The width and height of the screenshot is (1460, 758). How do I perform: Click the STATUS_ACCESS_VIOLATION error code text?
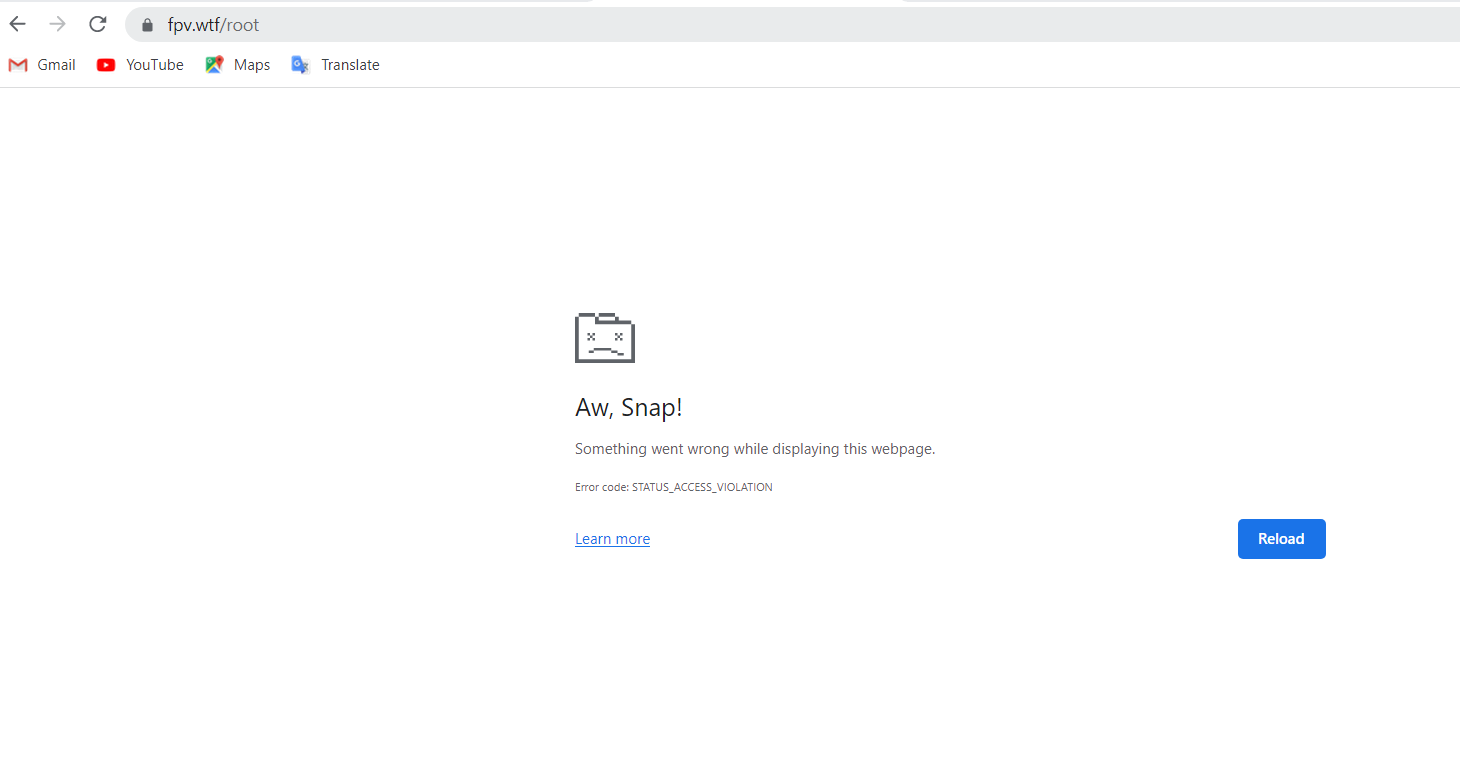coord(700,487)
